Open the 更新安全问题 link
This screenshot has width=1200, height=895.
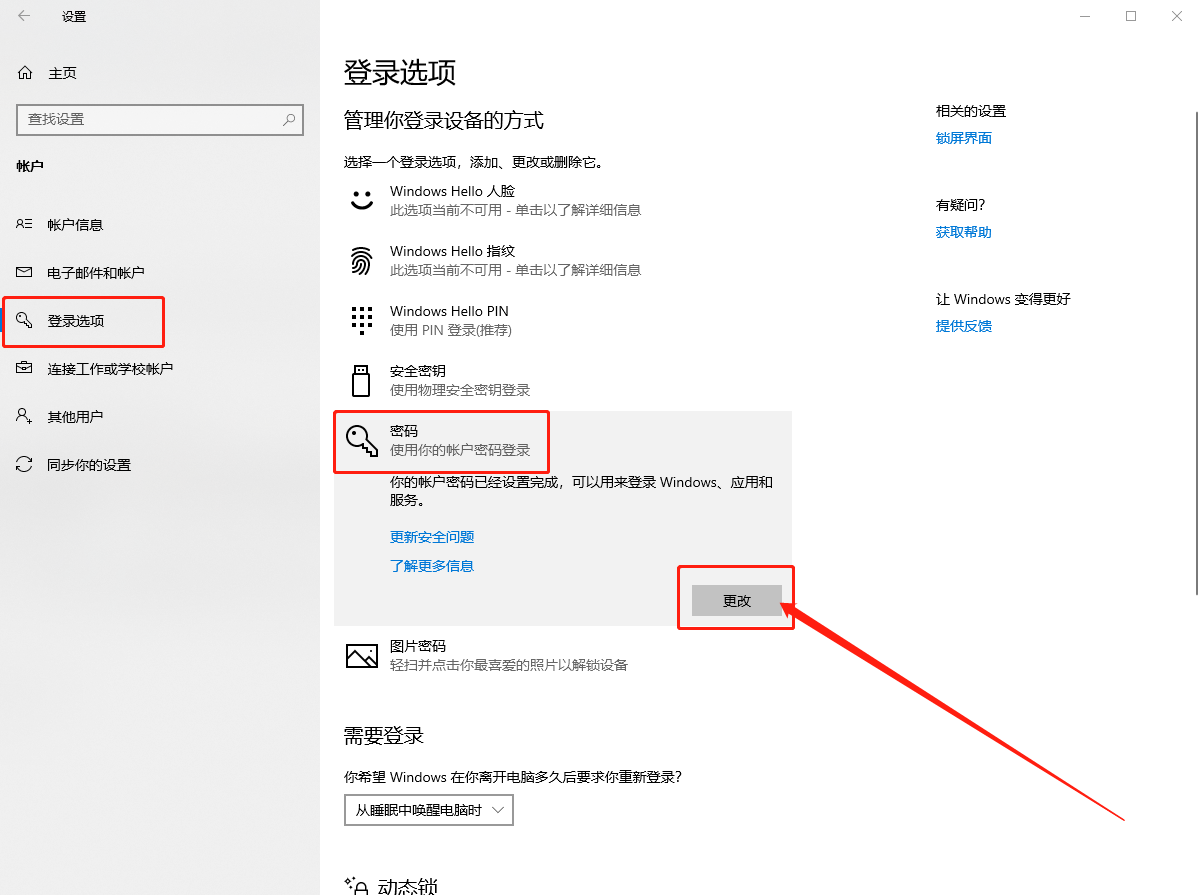coord(432,537)
